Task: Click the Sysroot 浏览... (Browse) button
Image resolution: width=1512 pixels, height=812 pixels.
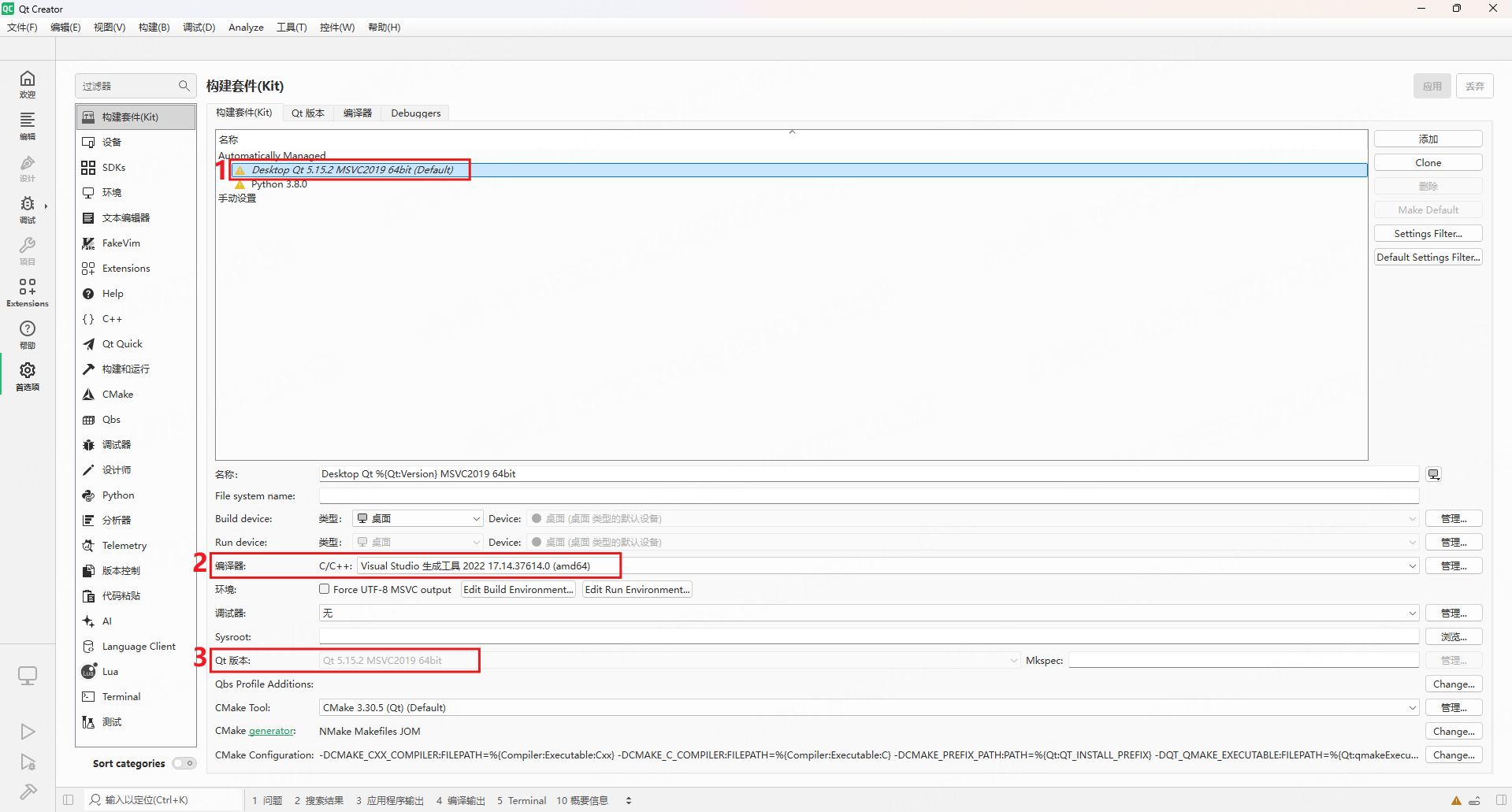Action: (1454, 637)
